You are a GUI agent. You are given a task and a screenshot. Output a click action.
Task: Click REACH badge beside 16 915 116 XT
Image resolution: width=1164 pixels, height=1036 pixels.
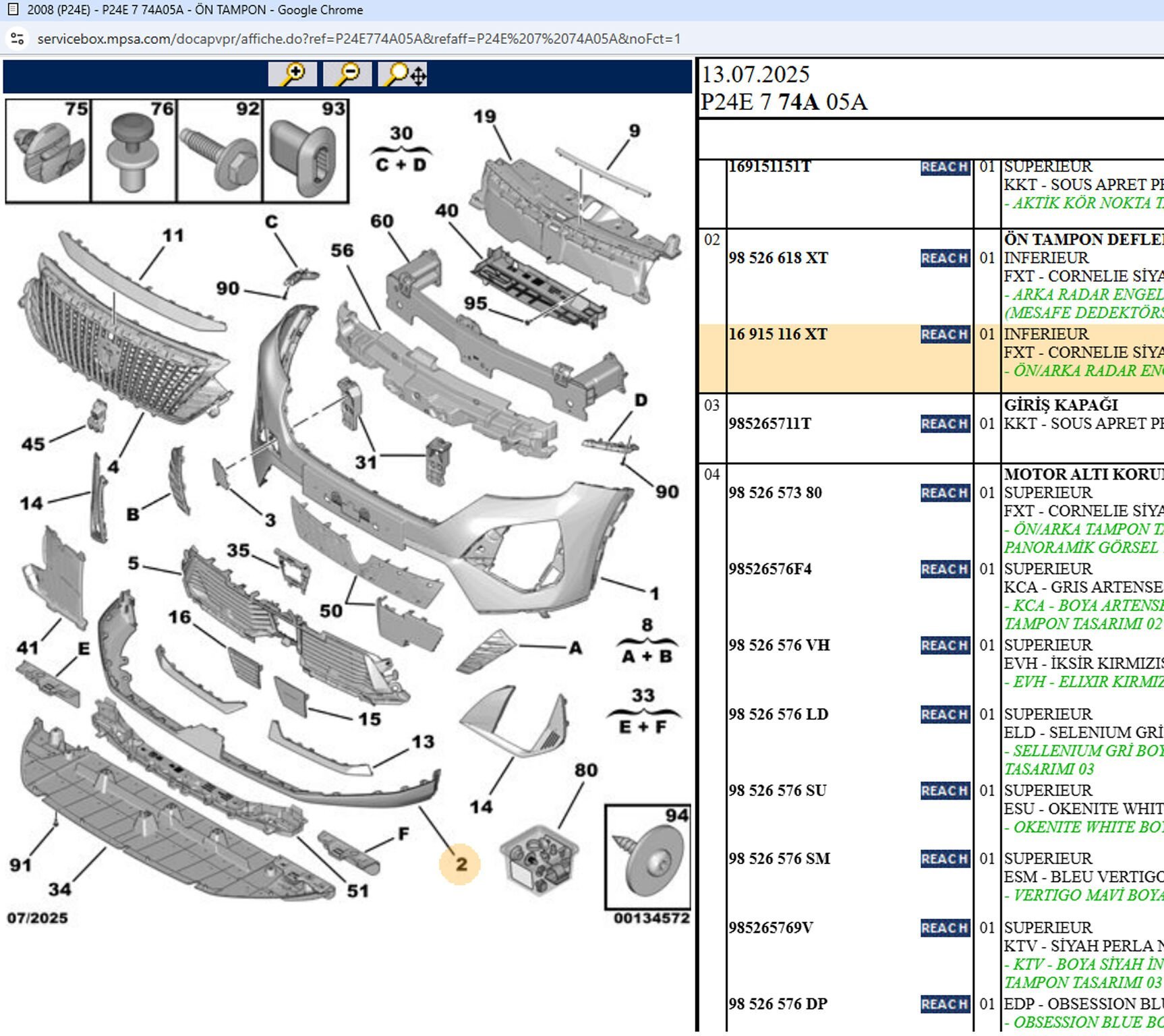click(x=944, y=335)
